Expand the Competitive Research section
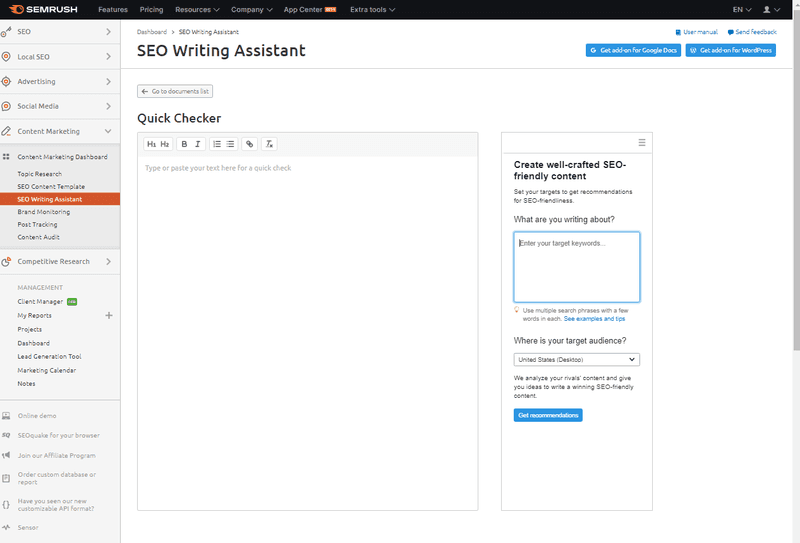This screenshot has width=800, height=543. (x=108, y=261)
